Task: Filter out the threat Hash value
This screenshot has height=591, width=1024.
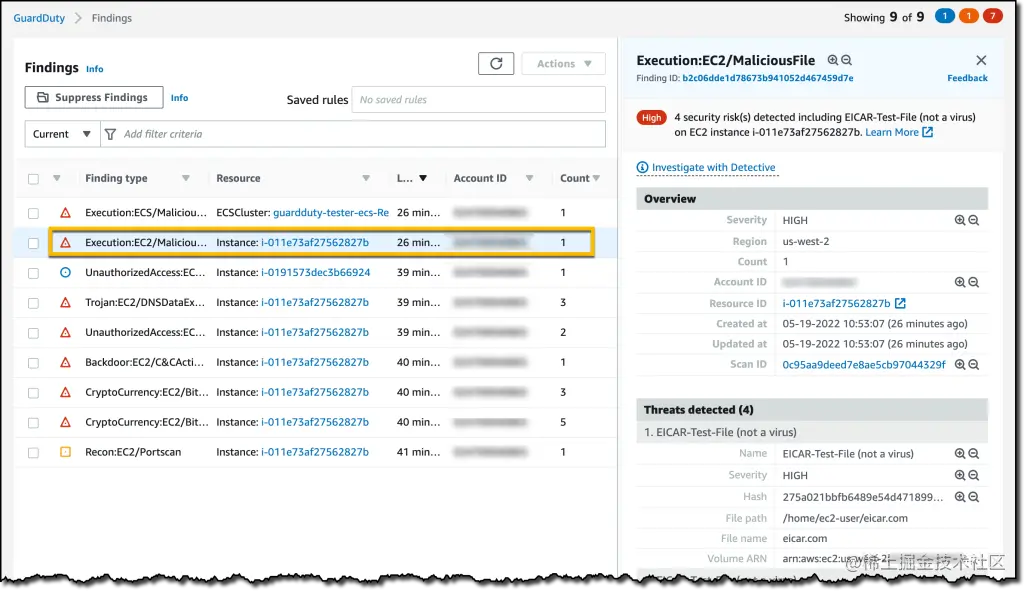Action: tap(974, 497)
